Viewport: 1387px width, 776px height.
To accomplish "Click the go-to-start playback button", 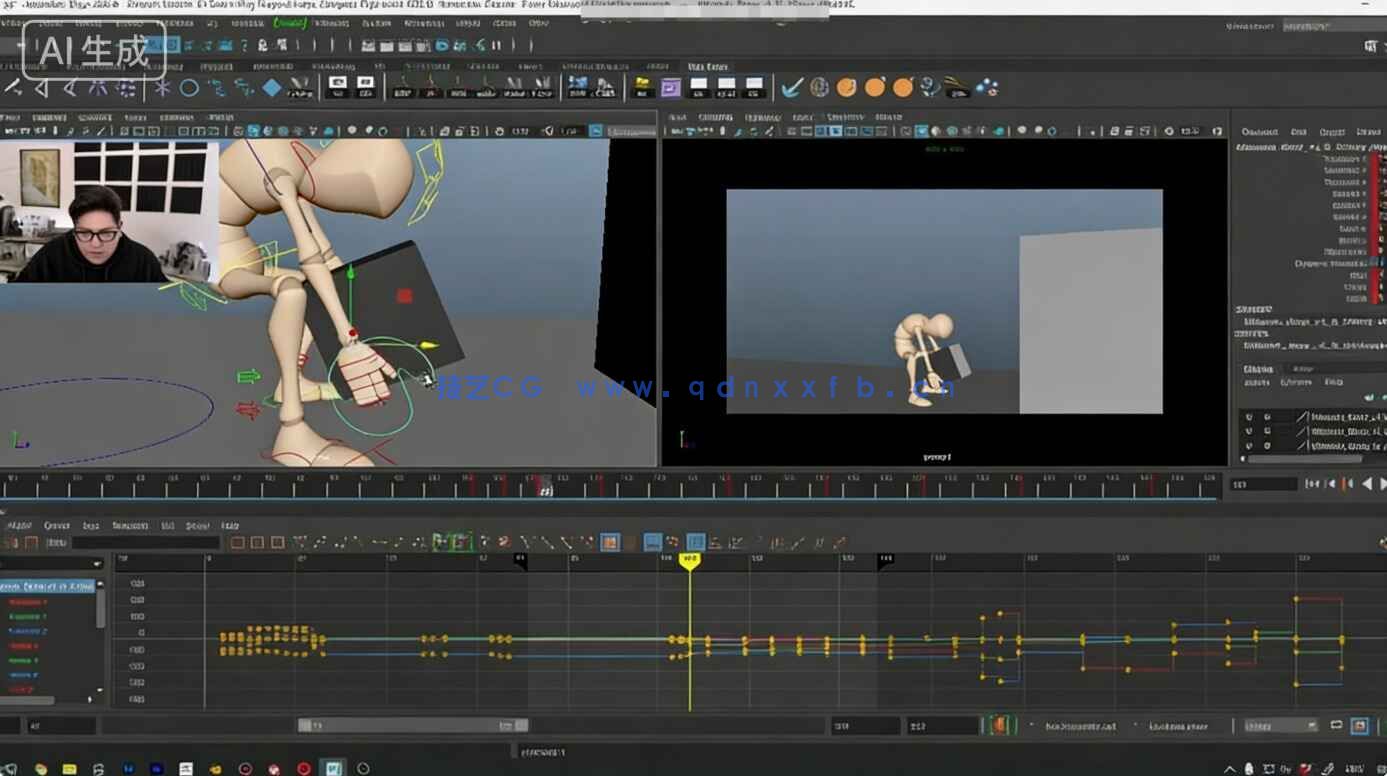I will click(x=1311, y=484).
